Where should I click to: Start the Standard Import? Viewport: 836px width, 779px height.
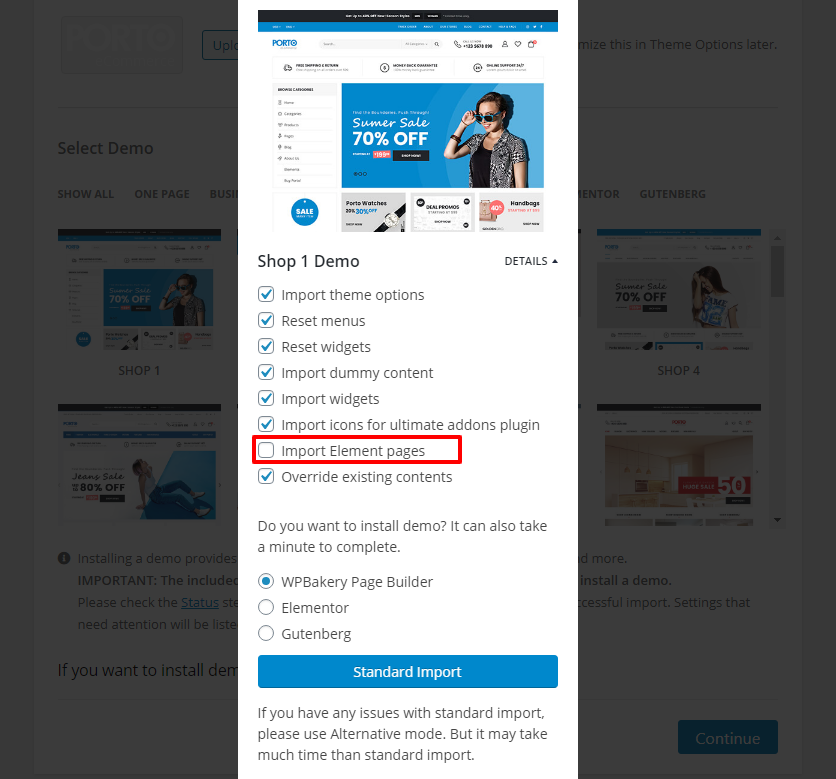click(408, 672)
